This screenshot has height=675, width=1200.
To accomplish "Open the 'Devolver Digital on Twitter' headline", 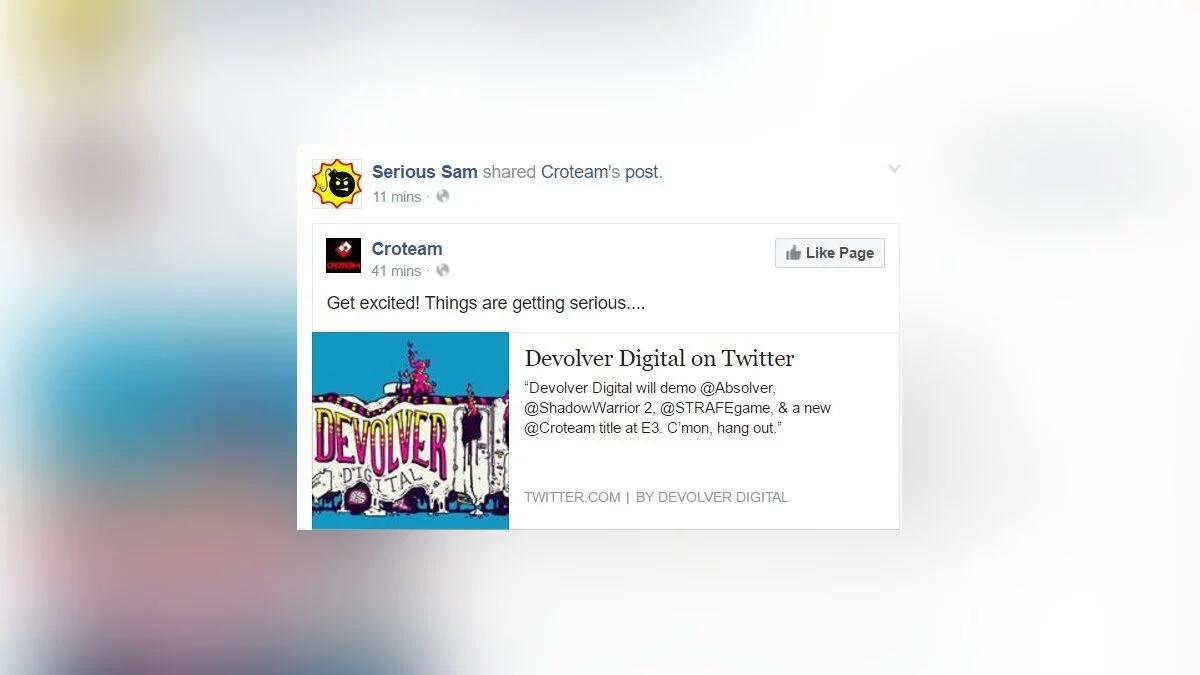I will [x=660, y=358].
